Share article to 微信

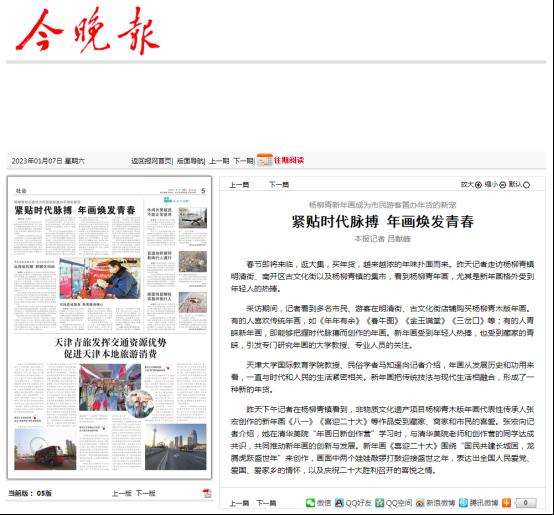tap(318, 503)
